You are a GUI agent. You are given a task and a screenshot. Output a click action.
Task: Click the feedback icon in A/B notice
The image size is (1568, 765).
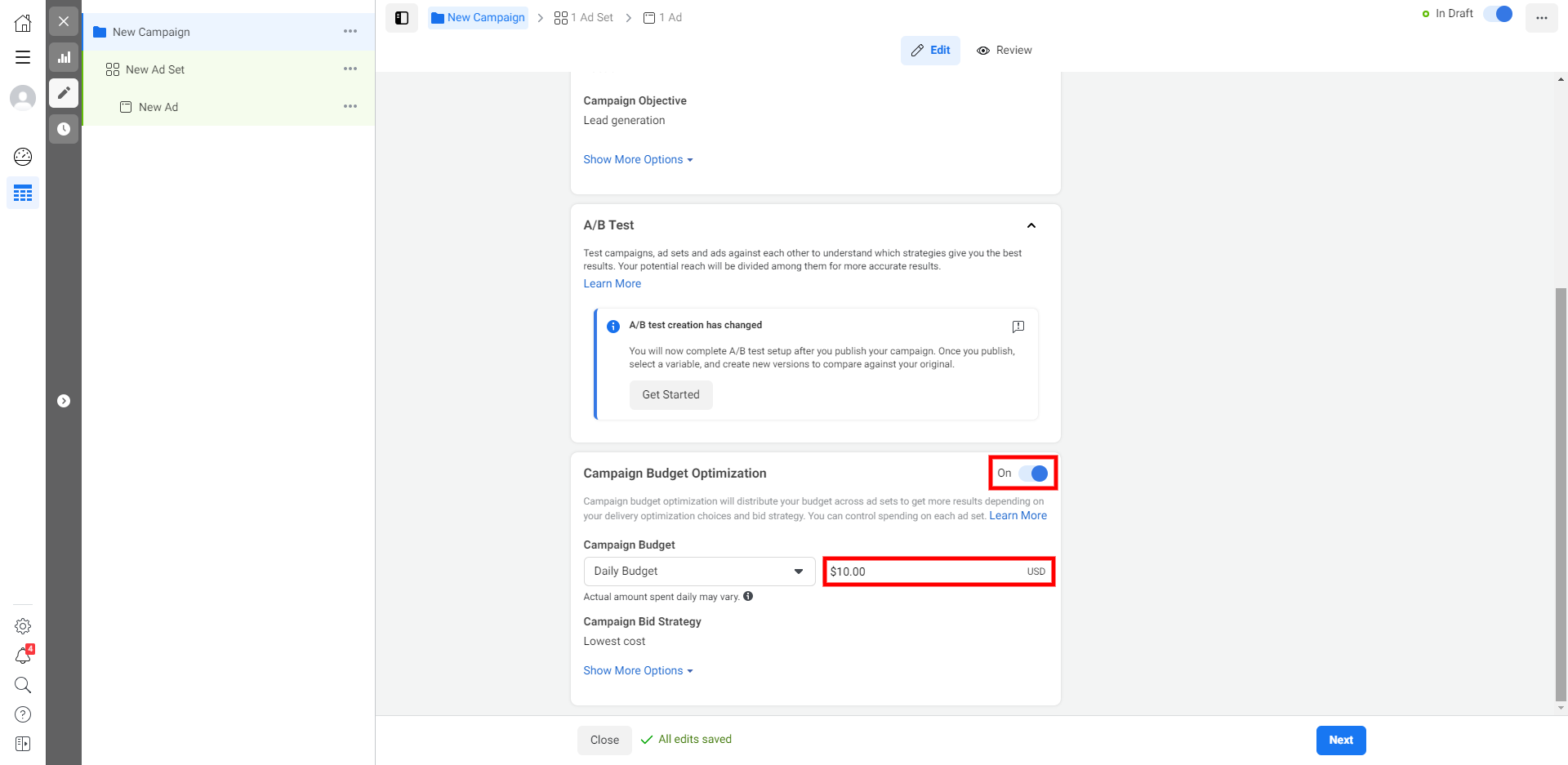pos(1018,327)
